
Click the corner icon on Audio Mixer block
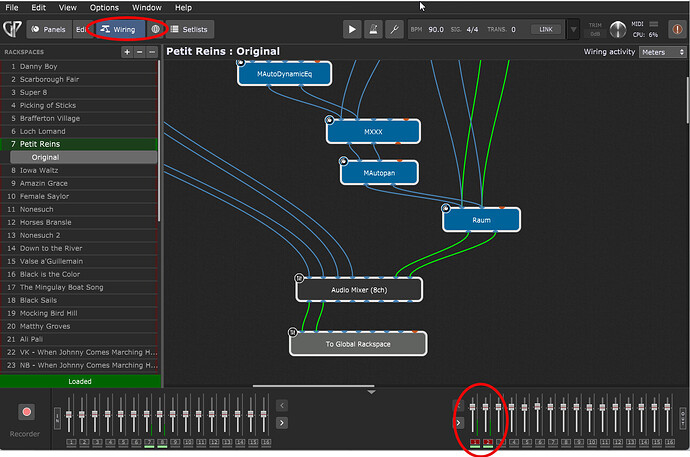coord(299,278)
